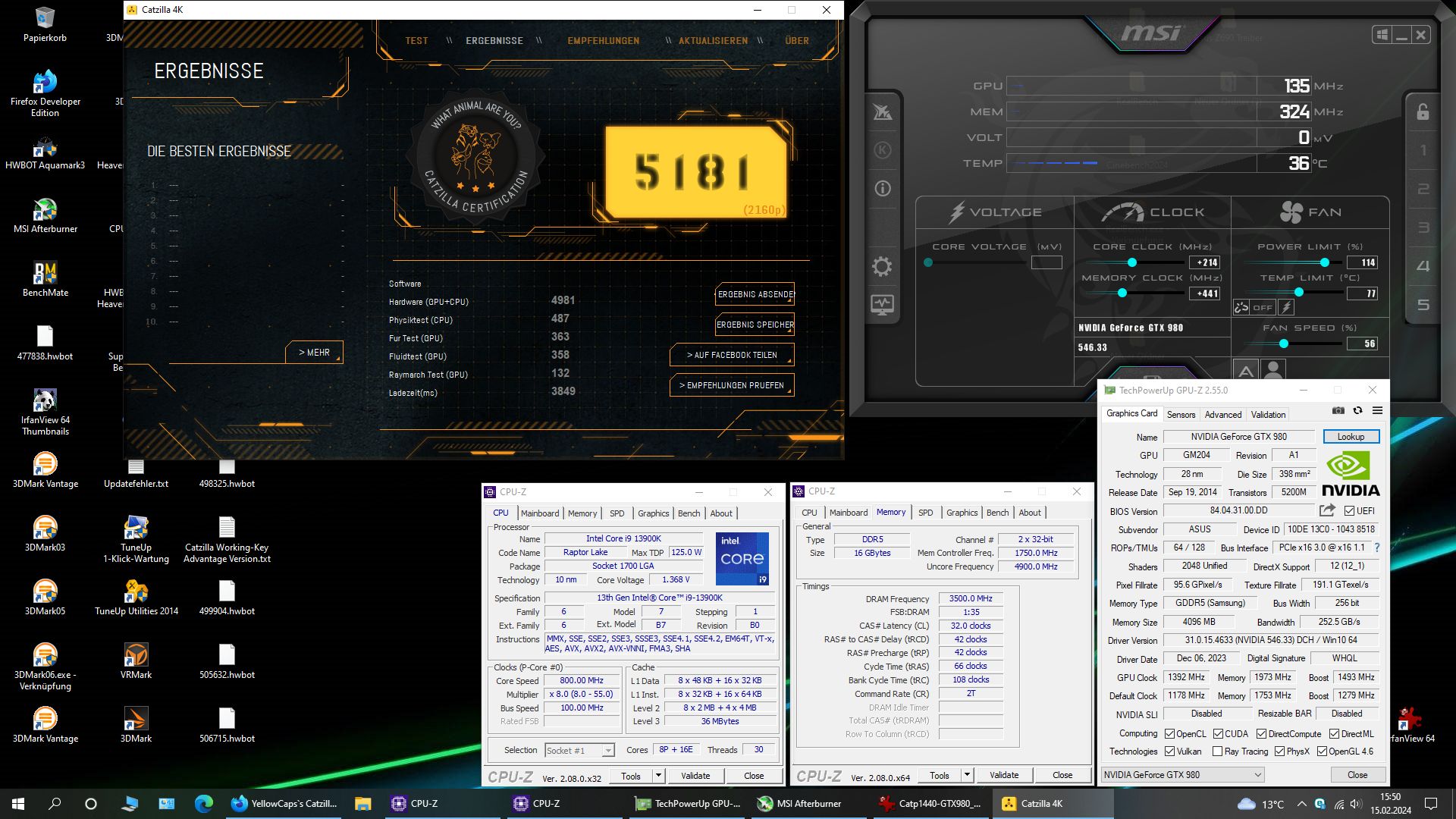The image size is (1456, 819).
Task: Switch to the Sensors tab in GPU-Z
Action: tap(1181, 414)
